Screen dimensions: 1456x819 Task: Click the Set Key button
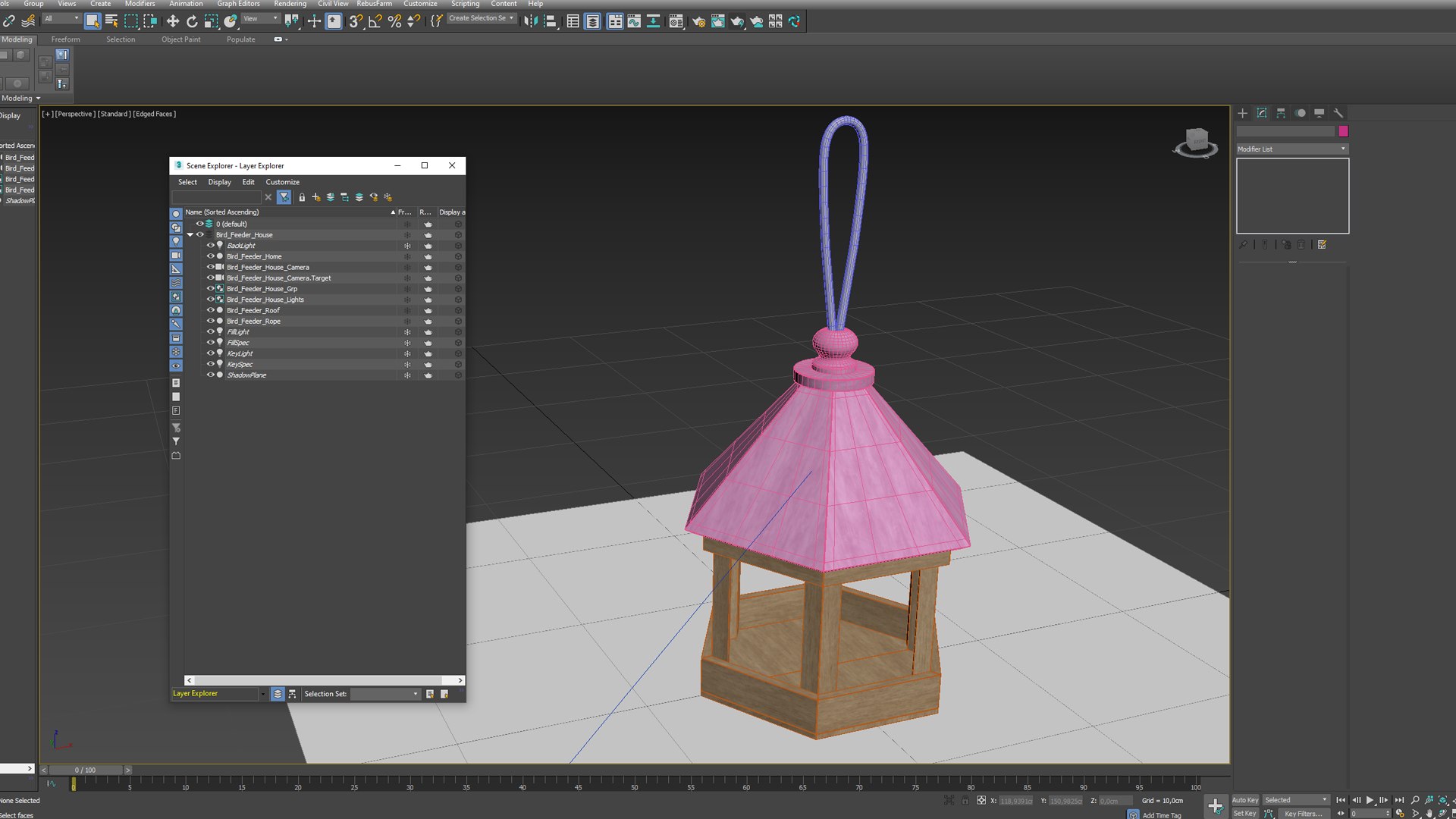pos(1244,814)
